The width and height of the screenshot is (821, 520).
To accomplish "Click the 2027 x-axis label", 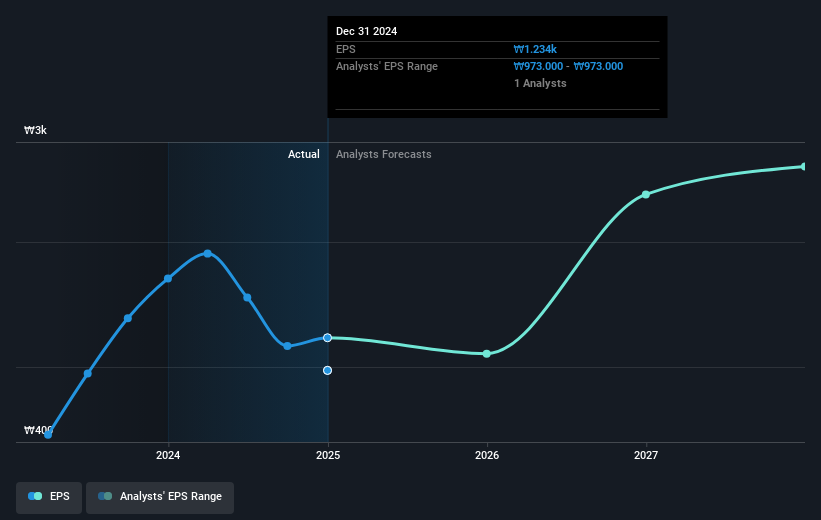I will (x=646, y=455).
